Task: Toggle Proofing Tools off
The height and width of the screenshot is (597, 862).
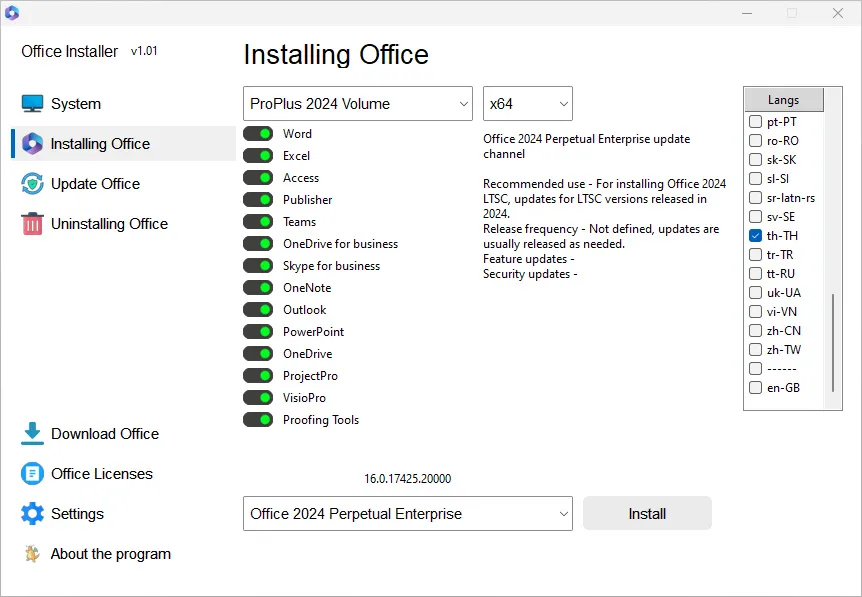Action: point(258,419)
